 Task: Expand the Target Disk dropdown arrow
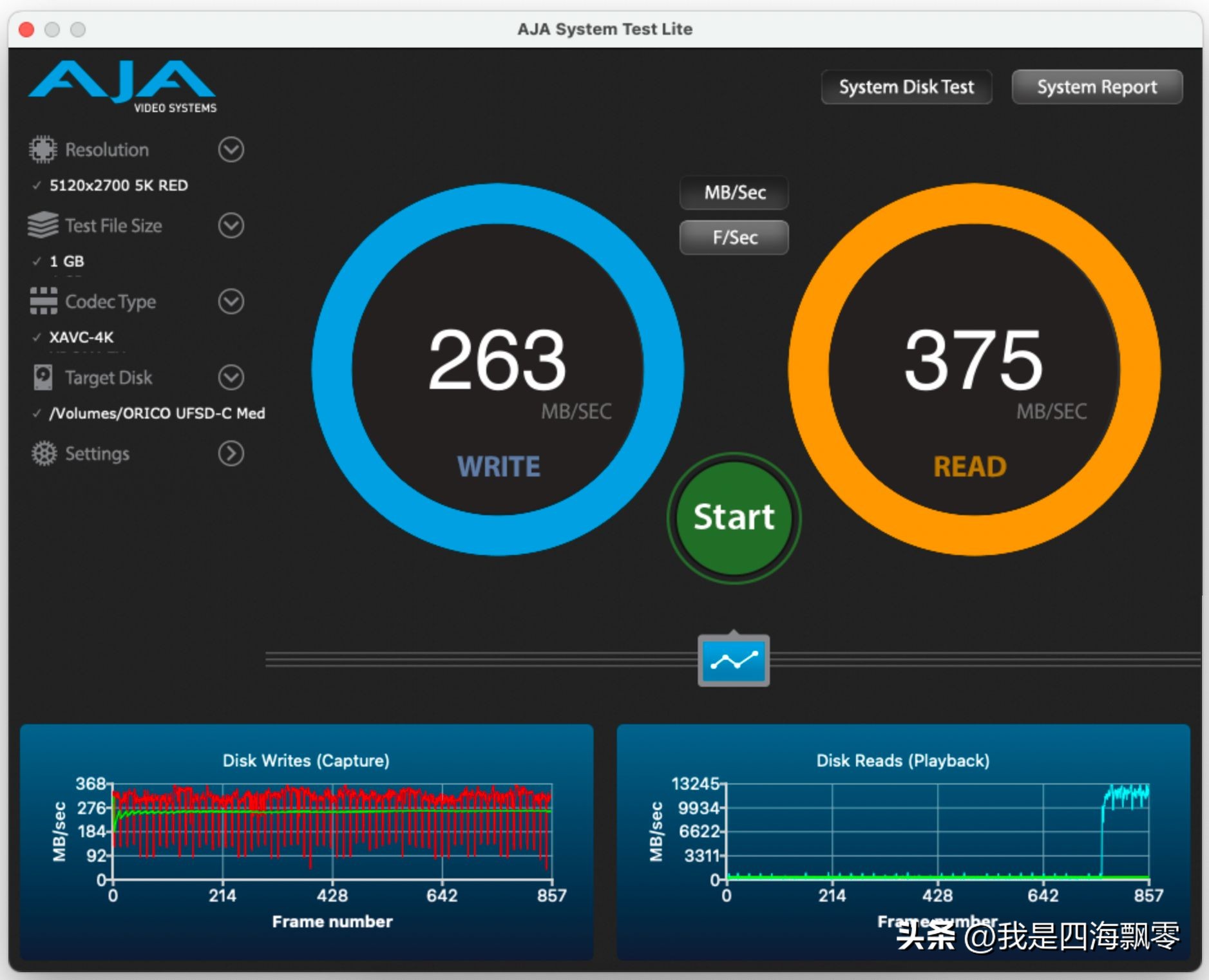(231, 377)
